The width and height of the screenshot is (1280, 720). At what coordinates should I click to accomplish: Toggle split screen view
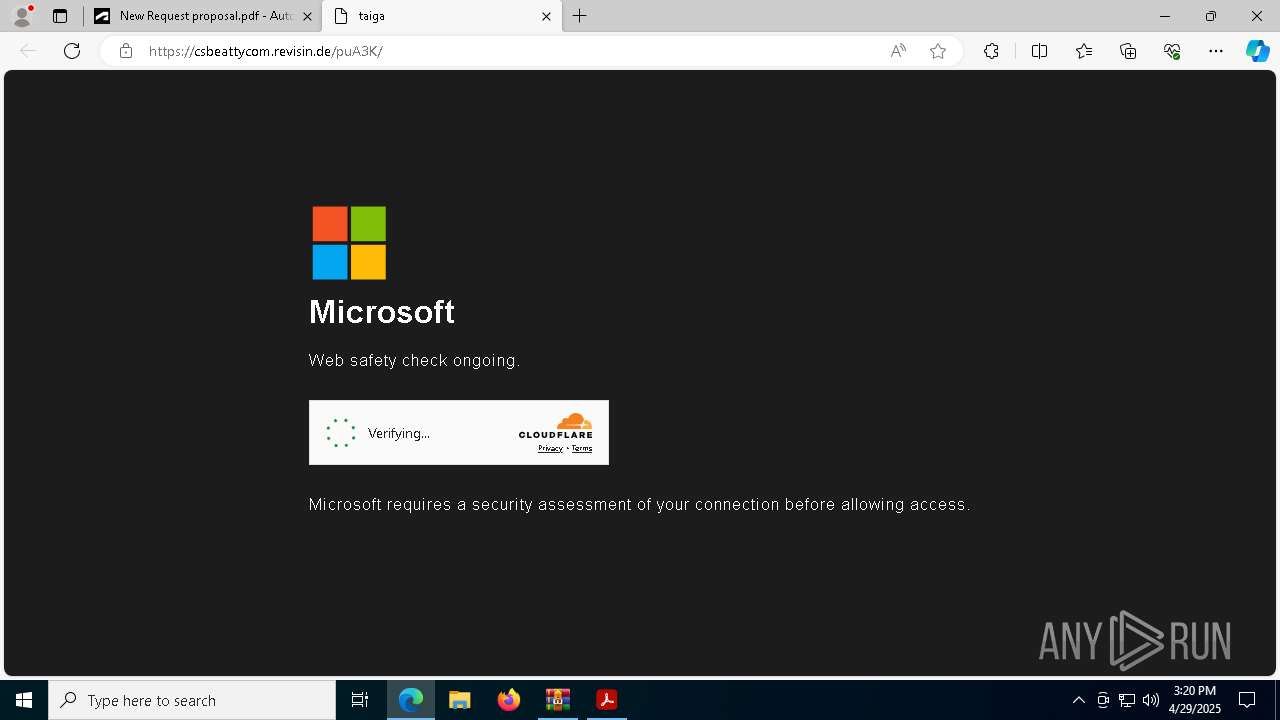(x=1039, y=51)
